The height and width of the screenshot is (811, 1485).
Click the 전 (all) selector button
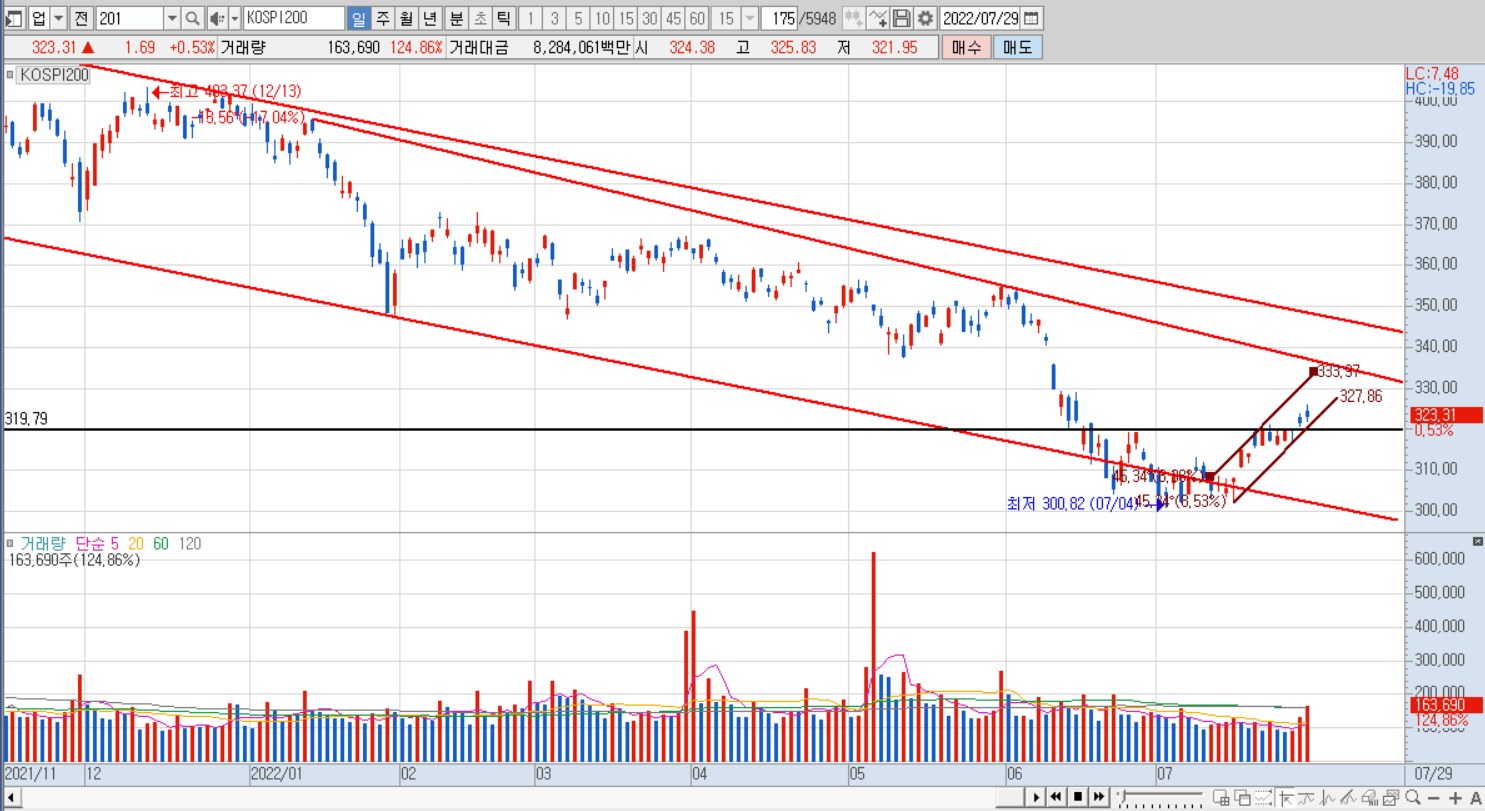tap(82, 18)
